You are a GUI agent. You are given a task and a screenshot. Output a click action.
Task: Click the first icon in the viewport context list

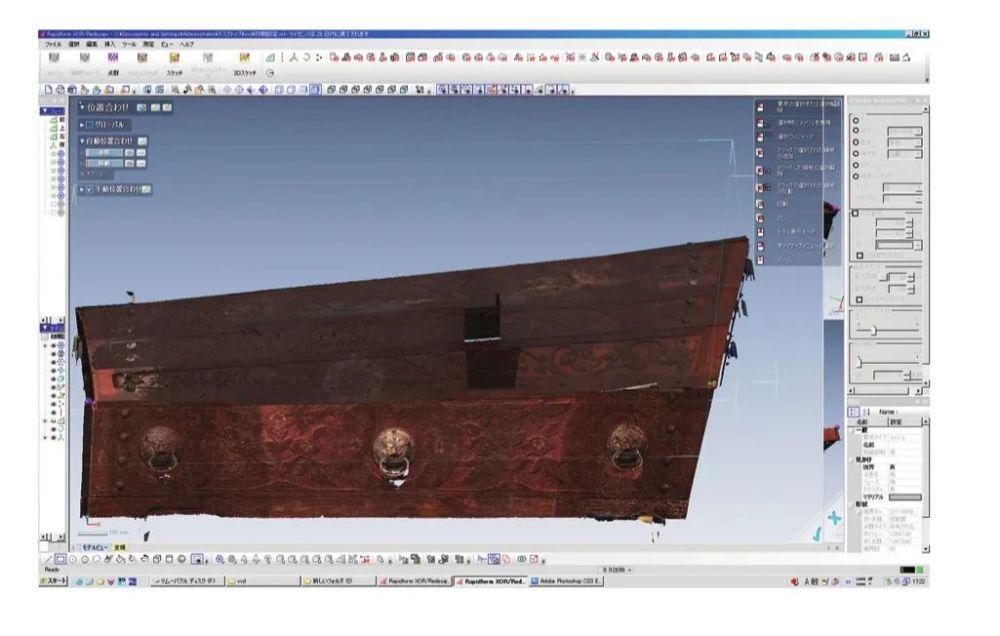[760, 105]
